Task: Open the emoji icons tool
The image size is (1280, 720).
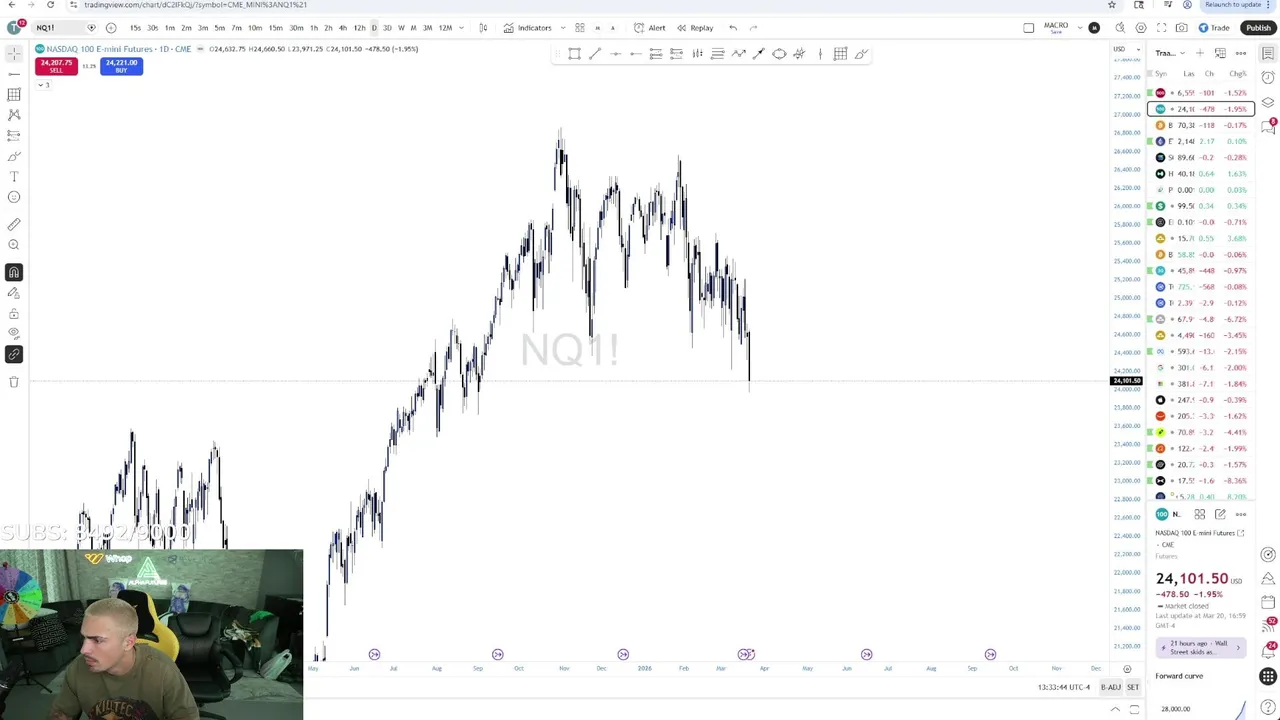Action: [14, 197]
